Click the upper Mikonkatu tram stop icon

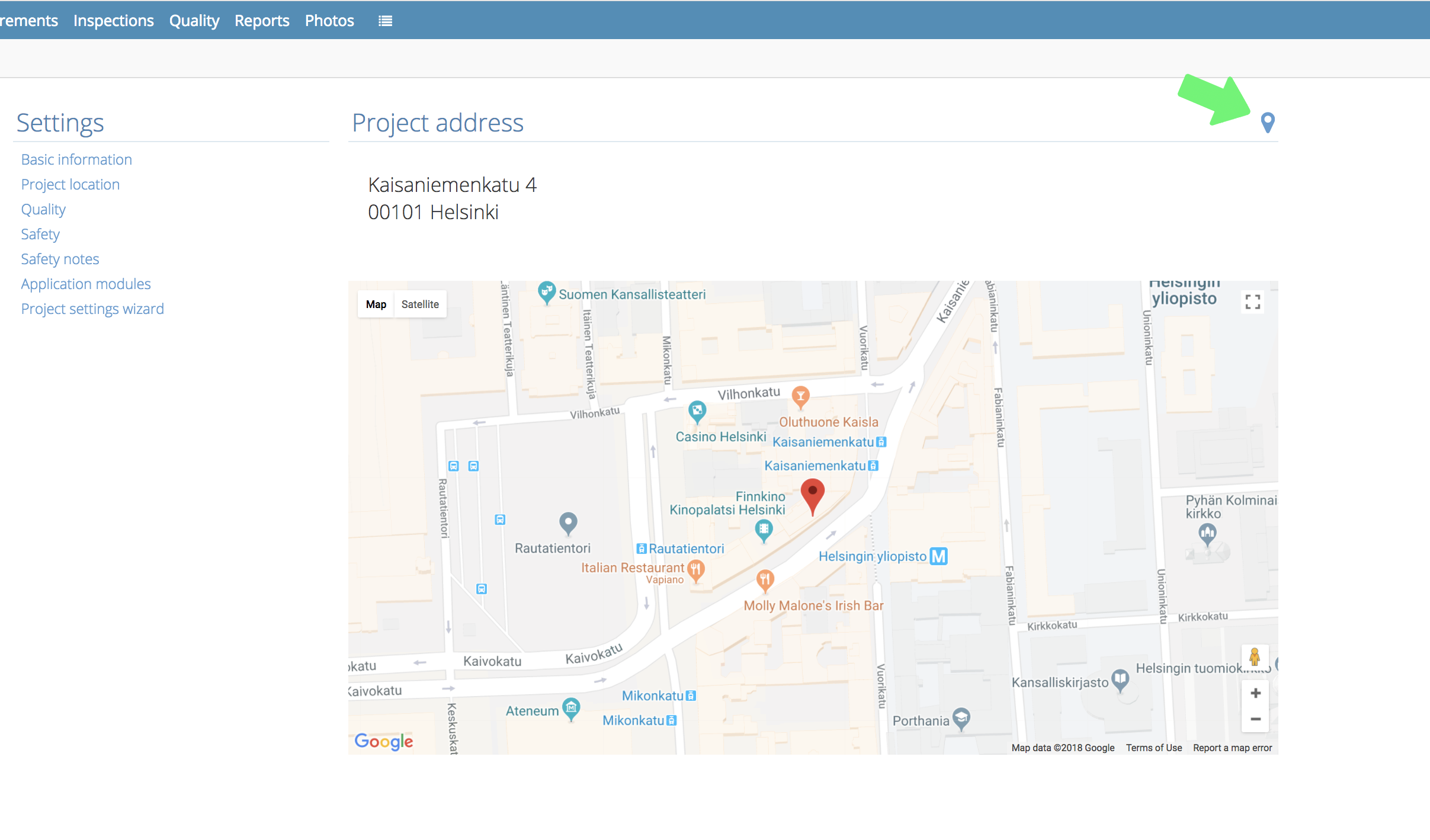(691, 695)
